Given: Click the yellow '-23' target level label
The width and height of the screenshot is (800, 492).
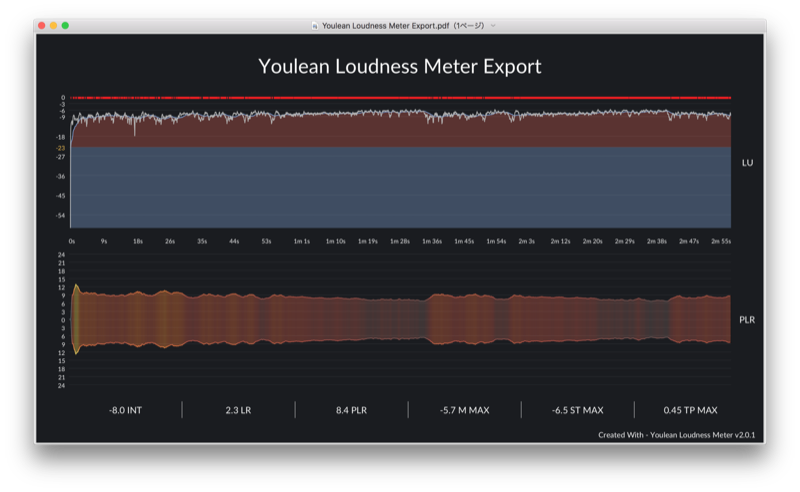Looking at the screenshot, I should coord(61,148).
